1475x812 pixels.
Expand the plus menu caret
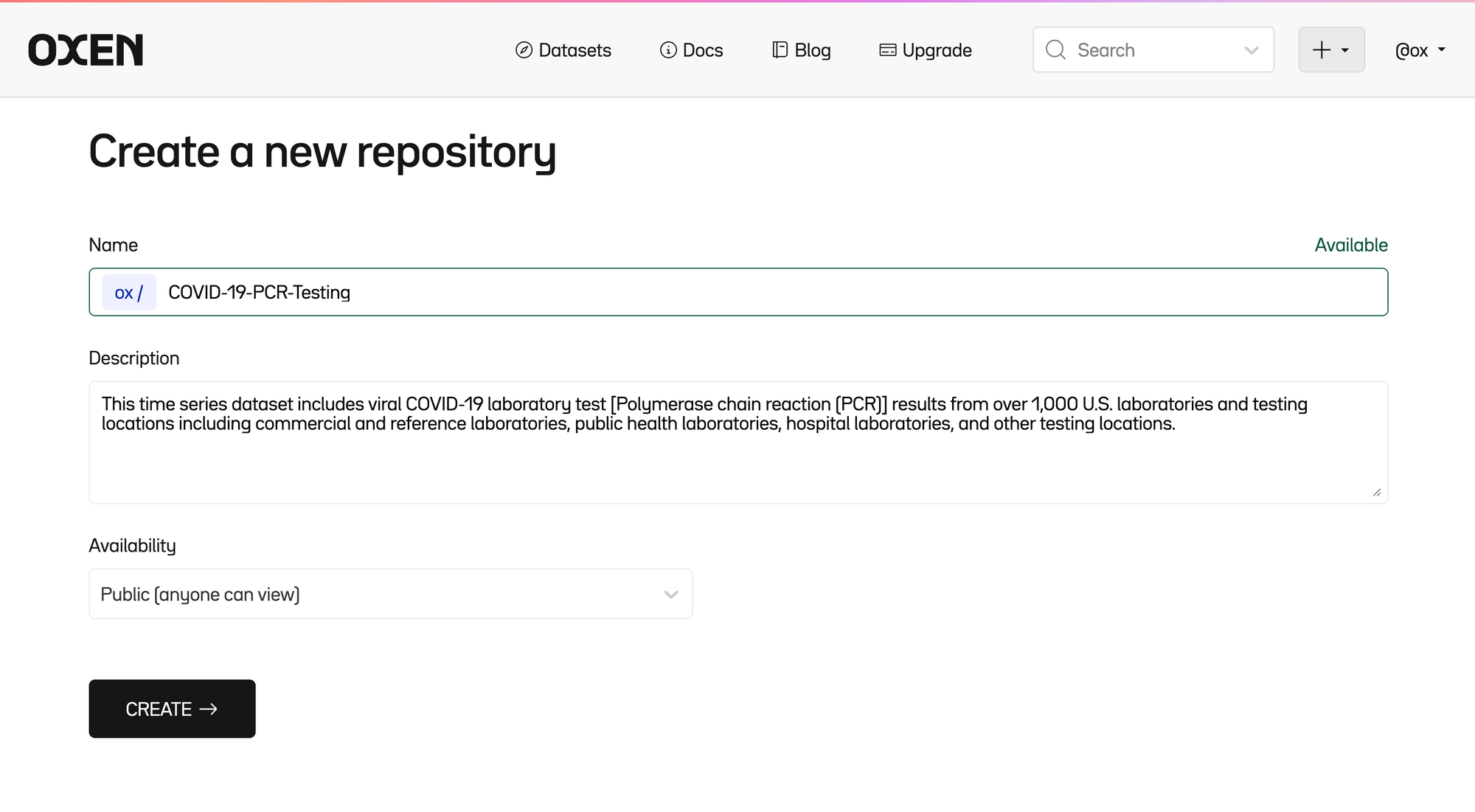(1345, 50)
